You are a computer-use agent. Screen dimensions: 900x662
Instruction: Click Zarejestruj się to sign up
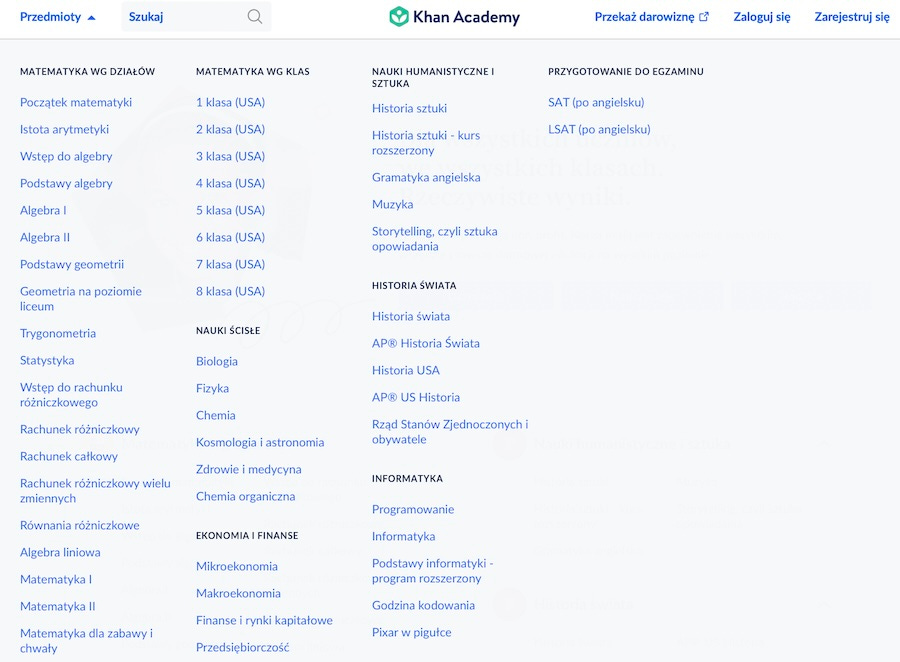(852, 17)
